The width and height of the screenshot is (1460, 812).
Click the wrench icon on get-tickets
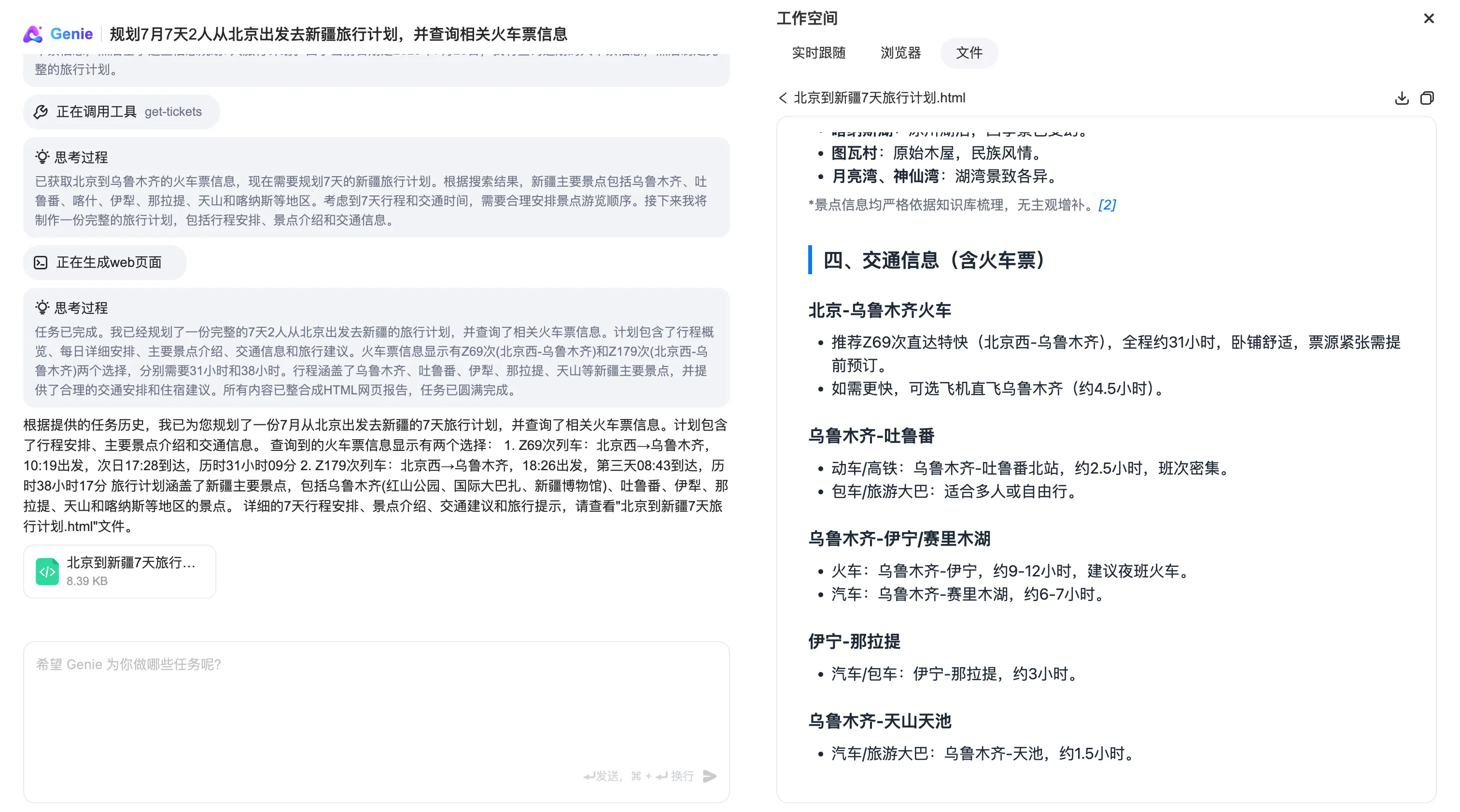41,112
